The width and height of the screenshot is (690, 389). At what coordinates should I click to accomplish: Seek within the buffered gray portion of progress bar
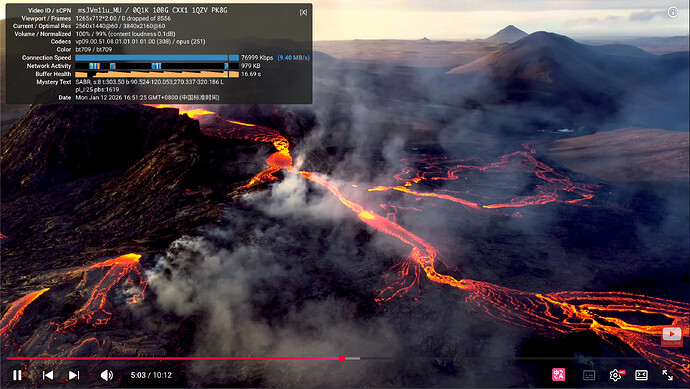pyautogui.click(x=352, y=358)
